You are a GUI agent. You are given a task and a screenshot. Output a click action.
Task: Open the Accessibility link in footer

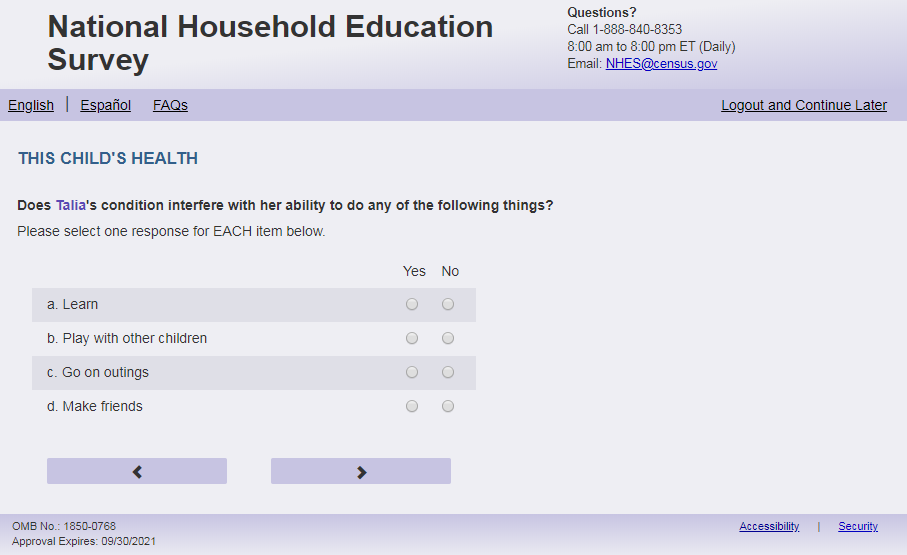769,527
